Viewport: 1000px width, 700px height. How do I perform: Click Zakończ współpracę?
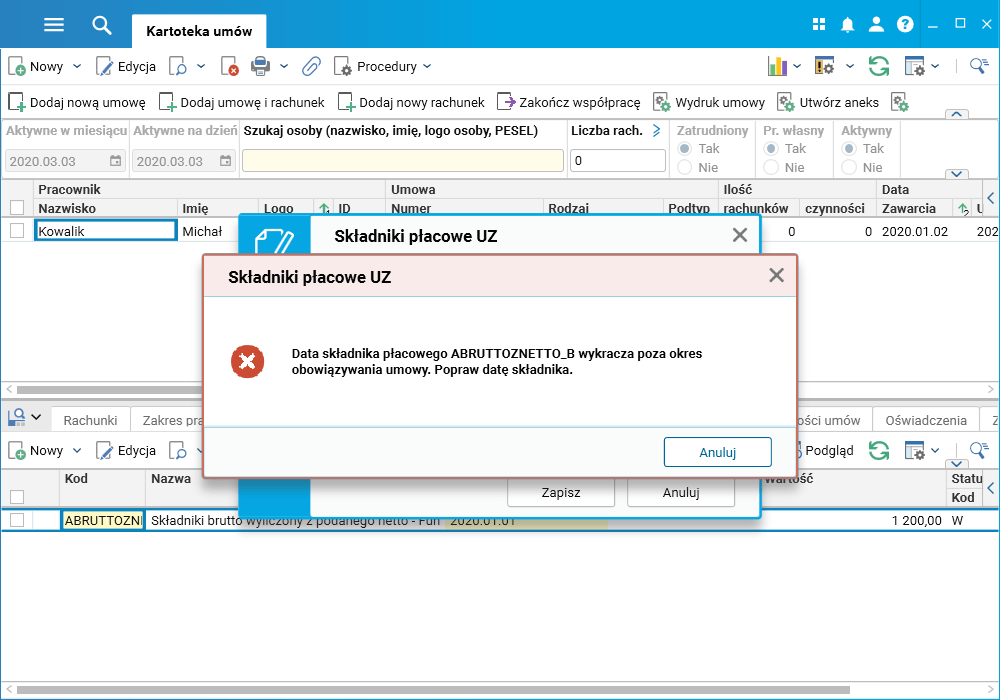click(569, 103)
